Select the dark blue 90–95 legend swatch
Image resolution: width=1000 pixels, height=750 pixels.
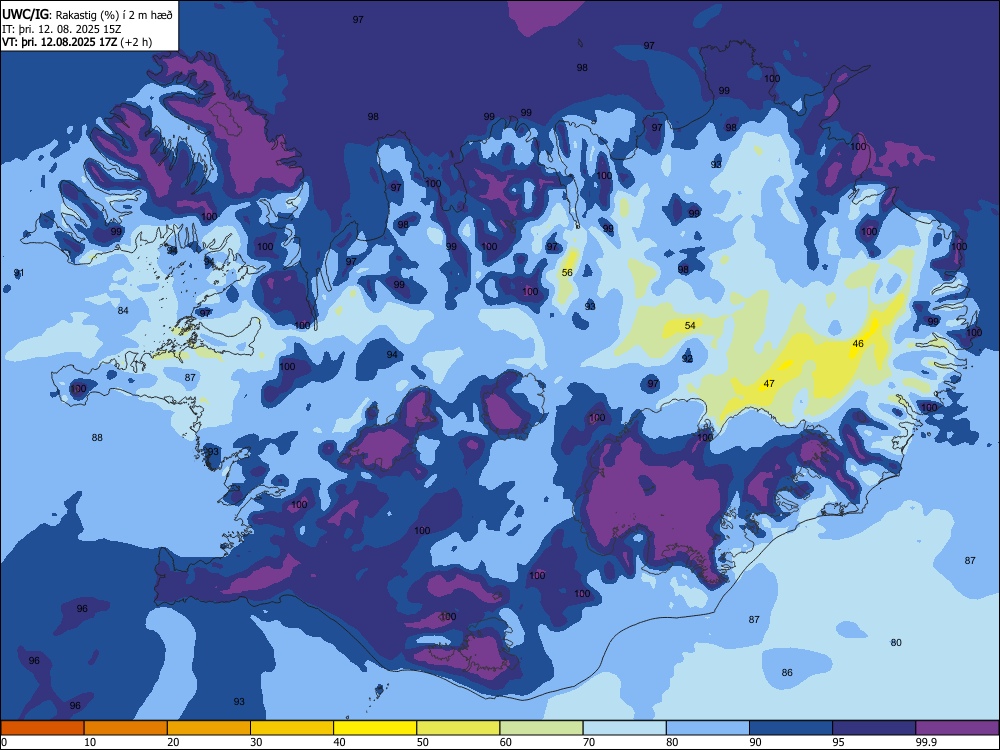tap(791, 728)
